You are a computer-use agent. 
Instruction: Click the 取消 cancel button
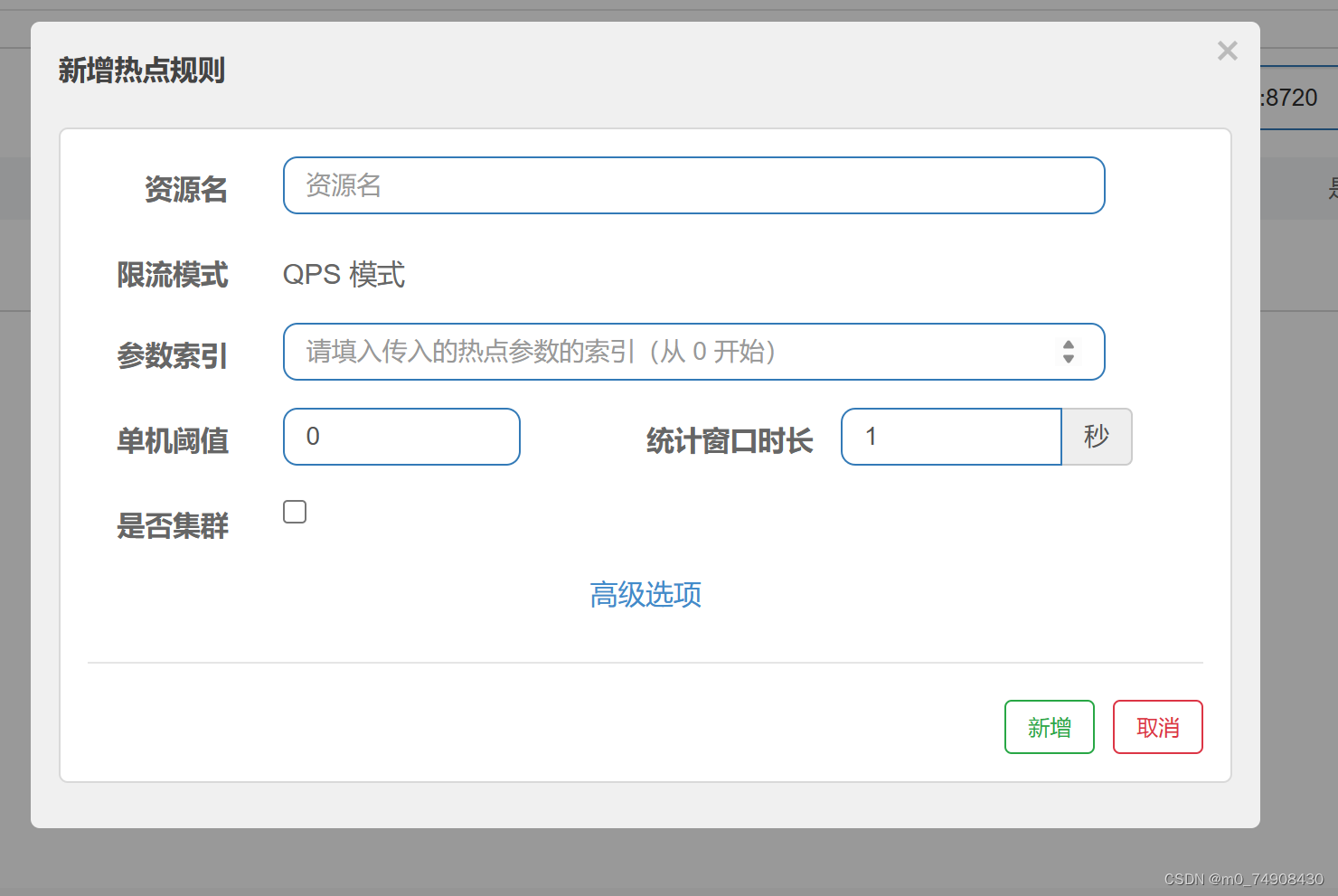click(x=1157, y=726)
